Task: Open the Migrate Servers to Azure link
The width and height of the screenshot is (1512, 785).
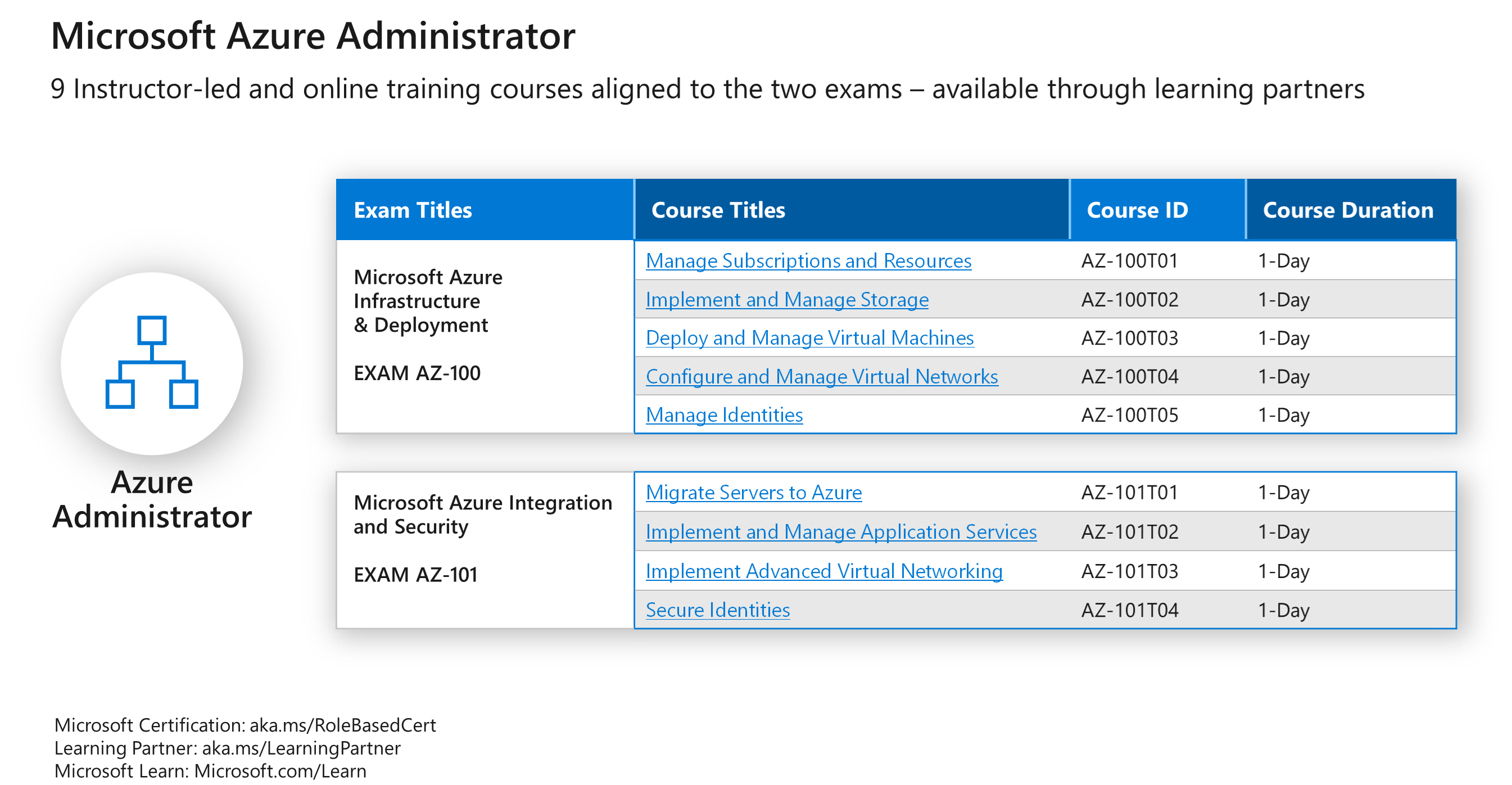Action: (754, 493)
